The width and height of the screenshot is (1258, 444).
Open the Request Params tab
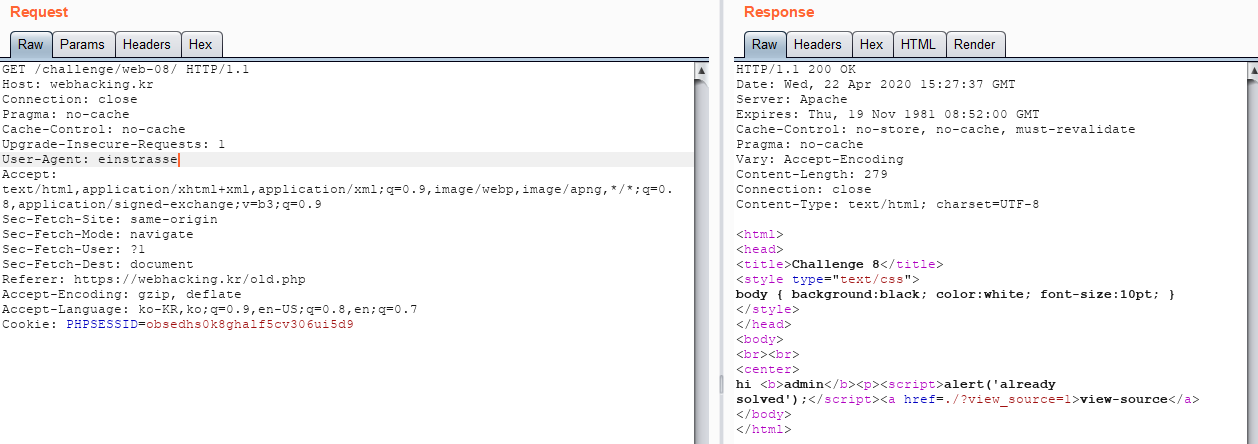coord(82,44)
